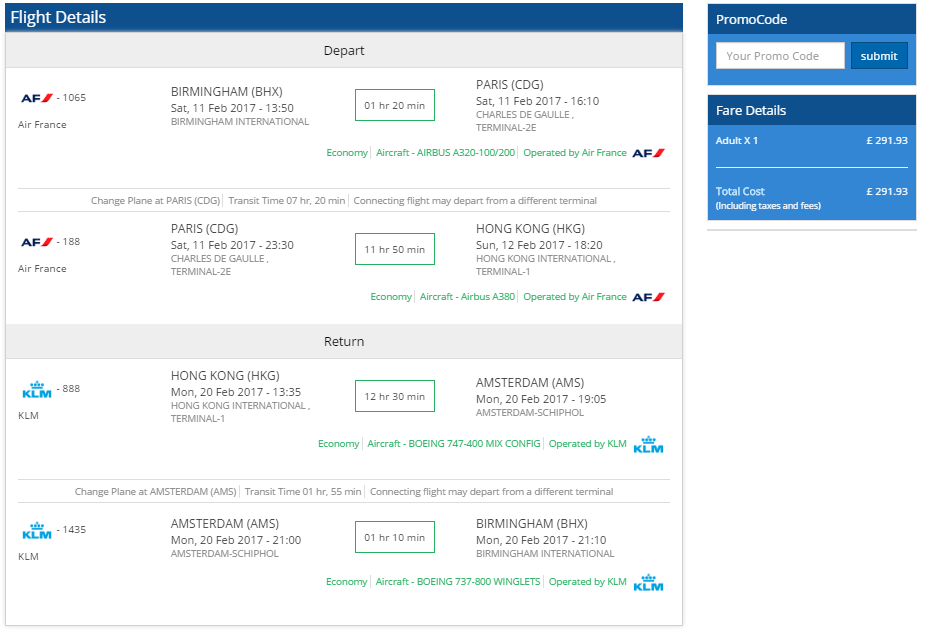
Task: Click the 01 hr 10 min duration box
Action: [x=394, y=537]
